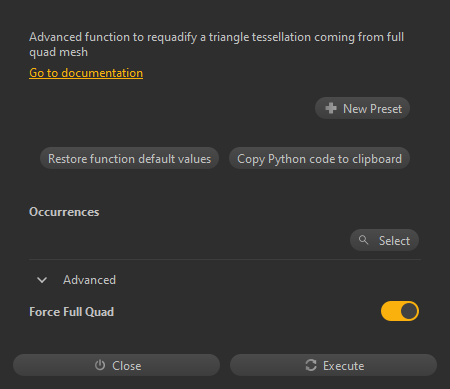Image resolution: width=450 pixels, height=389 pixels.
Task: Collapse the Advanced section using the chevron
Action: point(42,280)
